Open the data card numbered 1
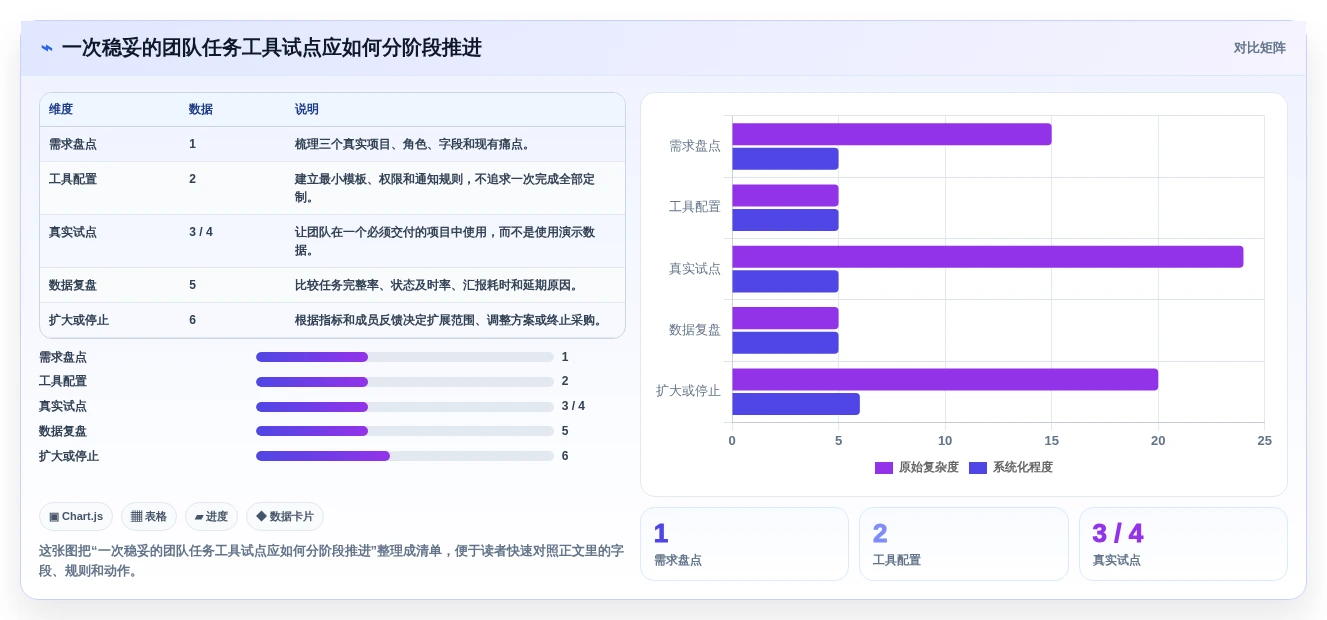 coord(744,544)
